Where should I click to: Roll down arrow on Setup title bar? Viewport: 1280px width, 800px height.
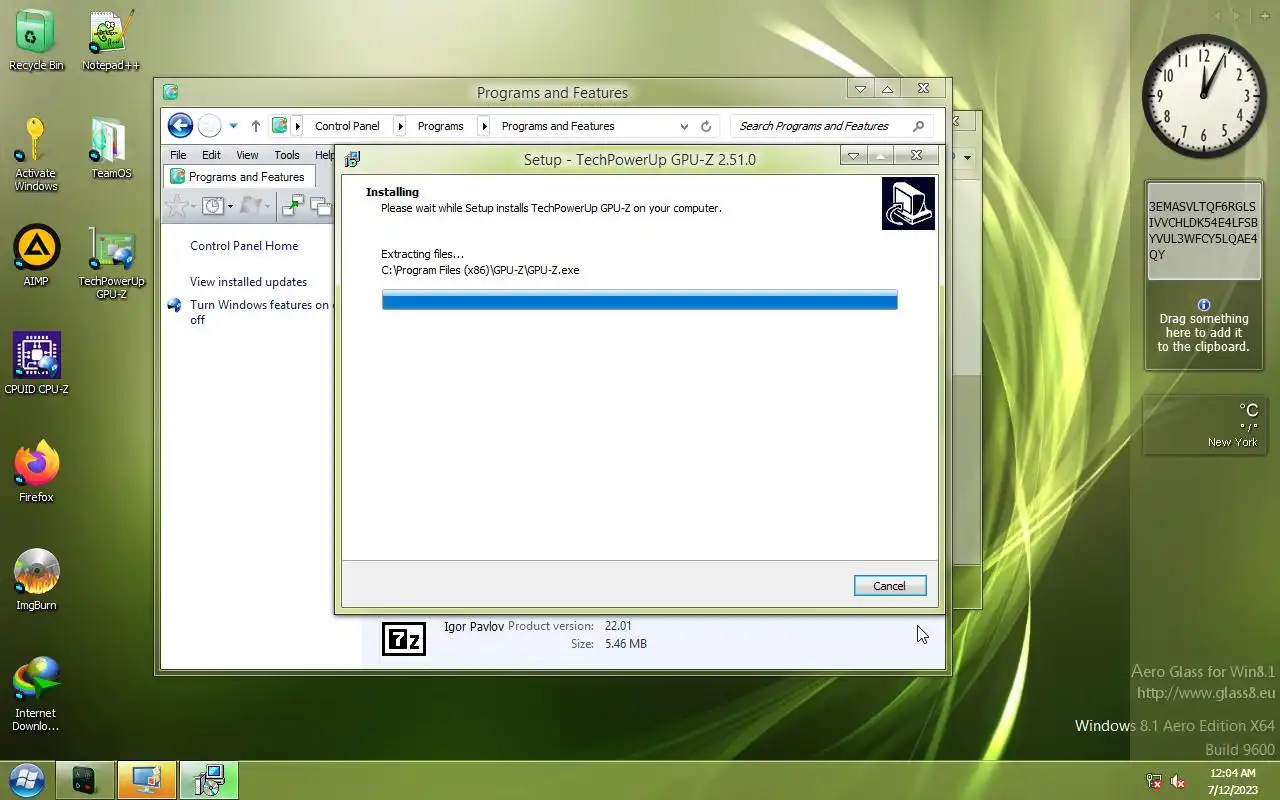[x=853, y=156]
